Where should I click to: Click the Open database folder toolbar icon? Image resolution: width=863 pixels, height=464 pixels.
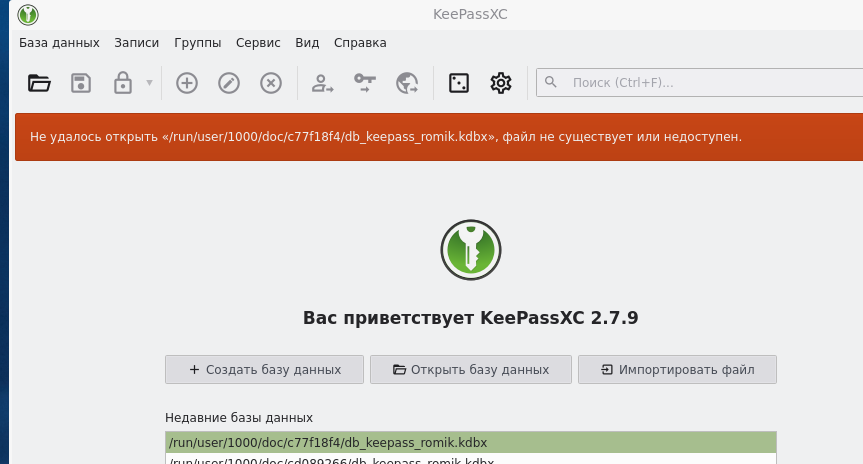39,83
